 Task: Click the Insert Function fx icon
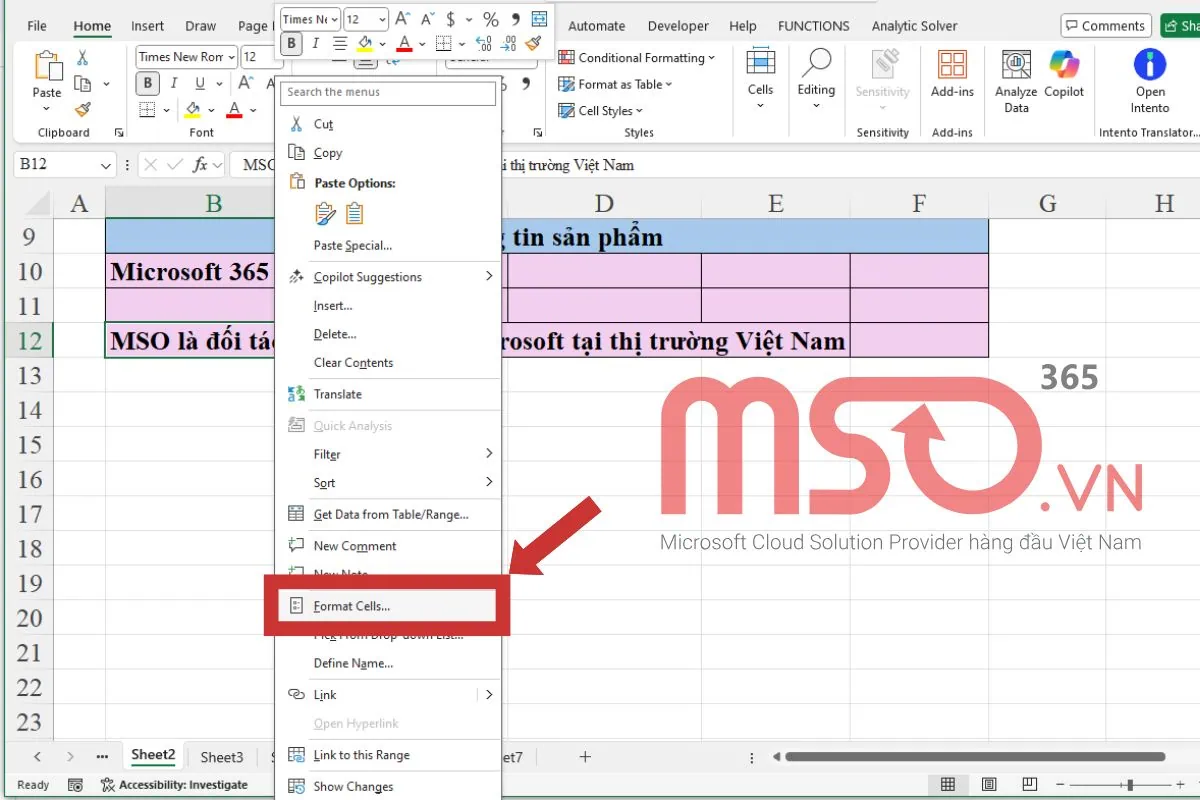coord(201,165)
